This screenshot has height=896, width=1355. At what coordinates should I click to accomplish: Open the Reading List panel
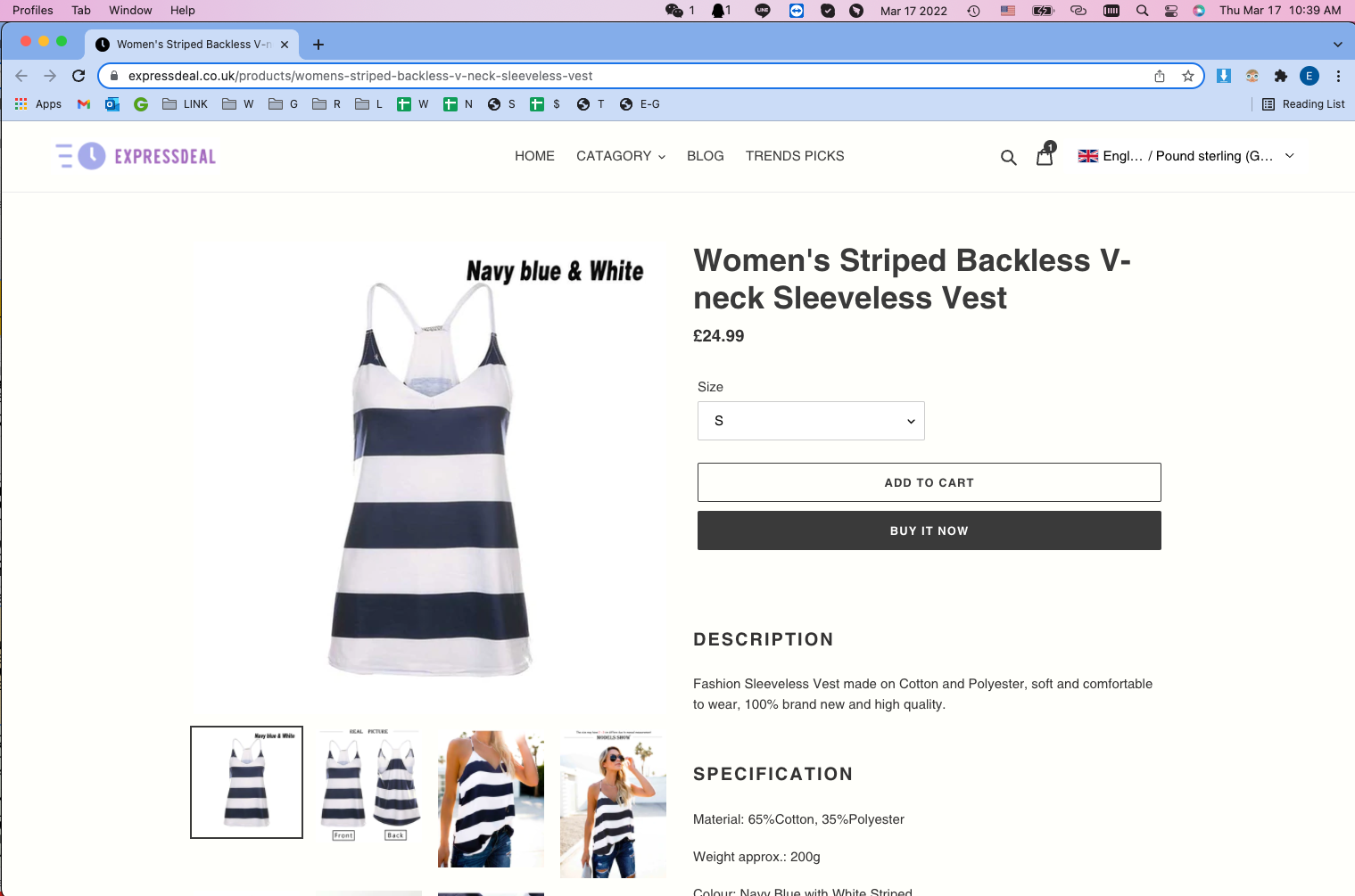coord(1303,104)
